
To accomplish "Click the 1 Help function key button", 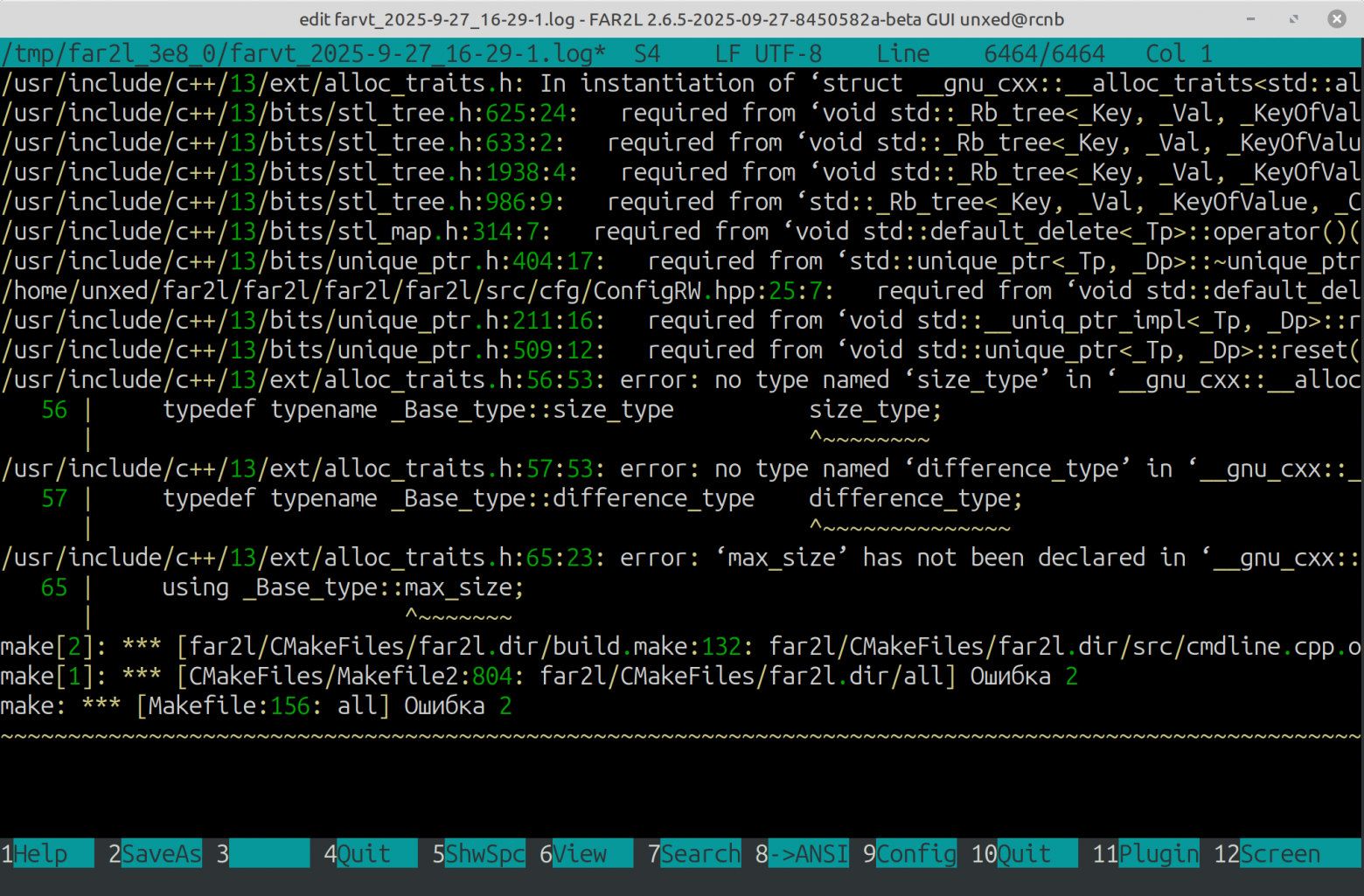I will [47, 853].
